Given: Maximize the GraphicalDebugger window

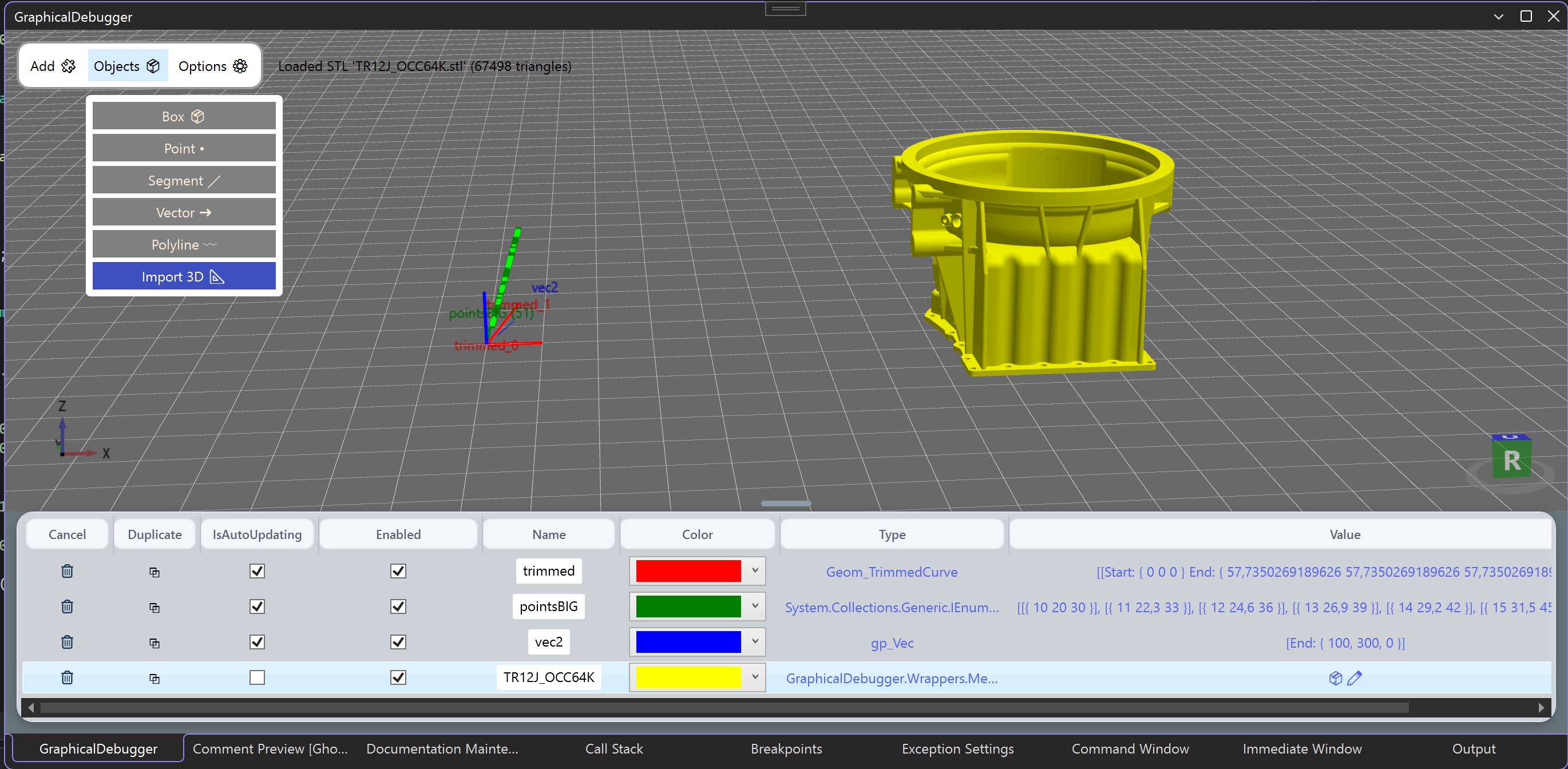Looking at the screenshot, I should click(x=1526, y=17).
